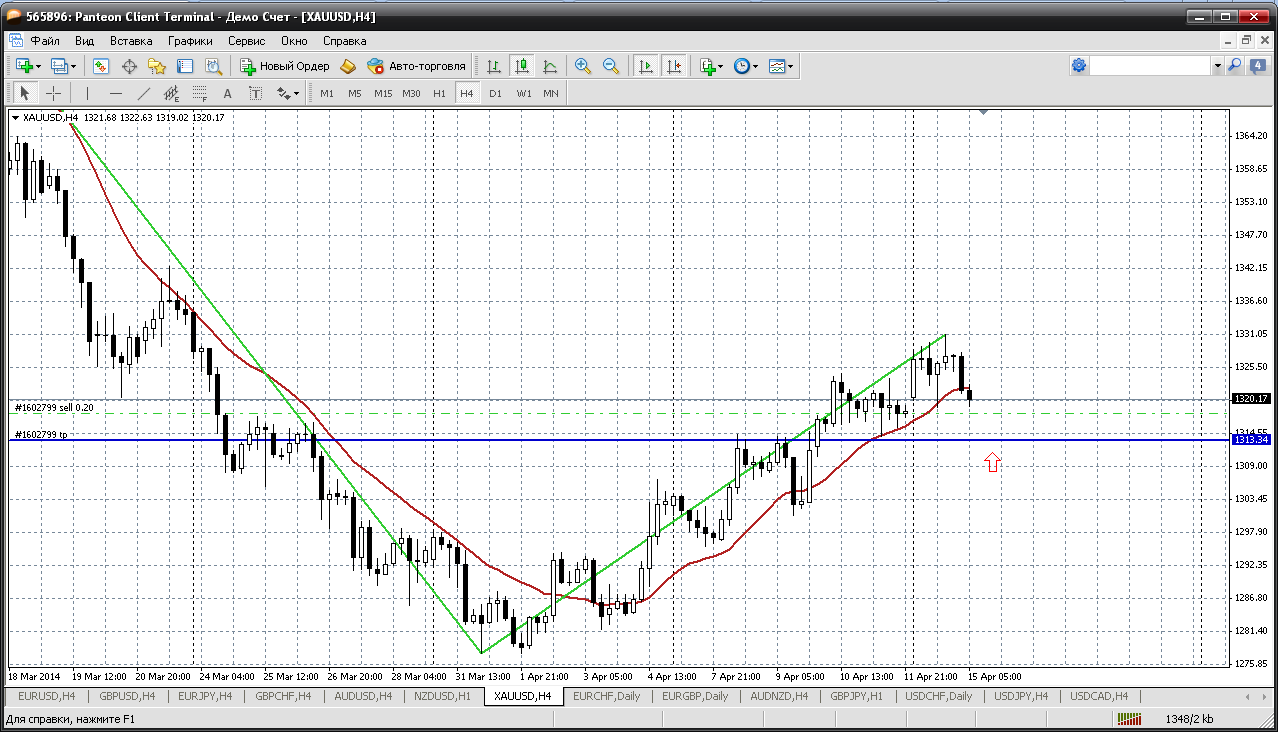Image resolution: width=1278 pixels, height=732 pixels.
Task: Select the vertical line tool
Action: click(x=88, y=93)
